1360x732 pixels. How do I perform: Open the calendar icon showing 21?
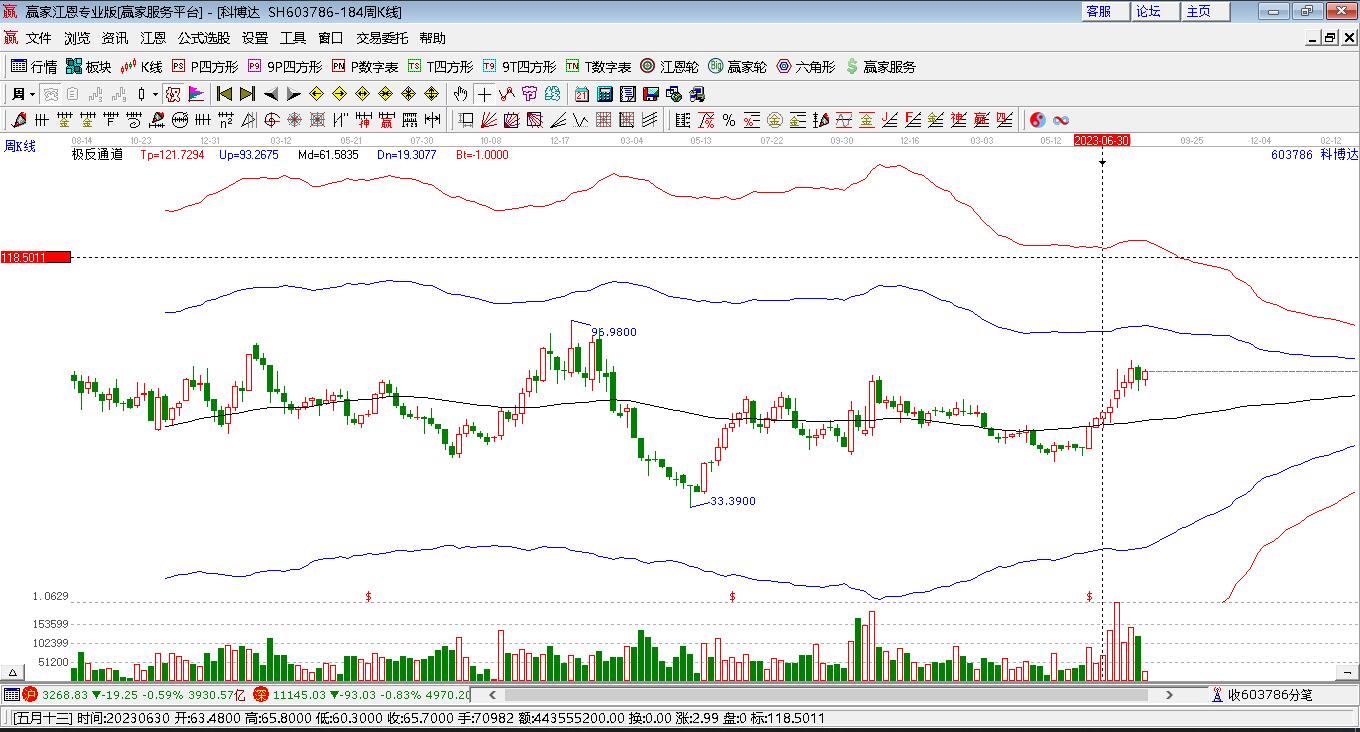(x=581, y=95)
